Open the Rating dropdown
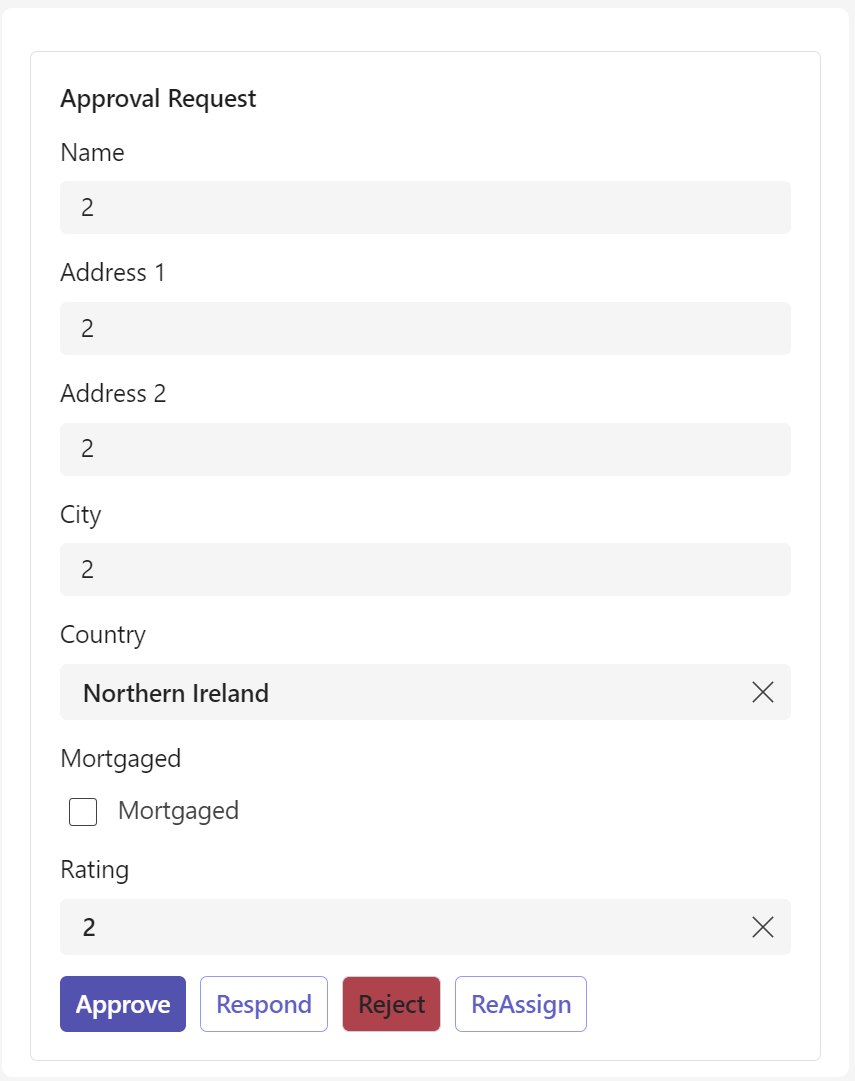Viewport: 855px width, 1081px height. tap(400, 927)
